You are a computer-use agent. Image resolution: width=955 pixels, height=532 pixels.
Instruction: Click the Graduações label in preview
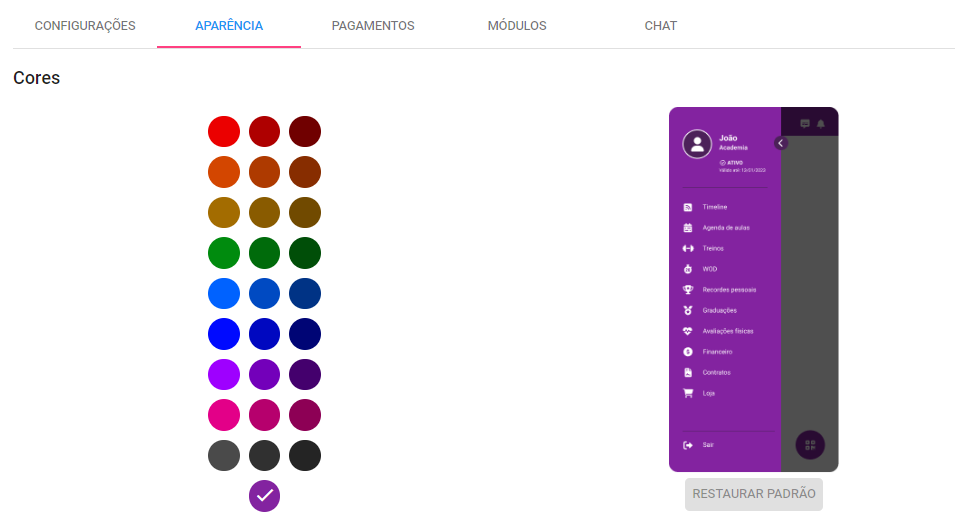pos(719,311)
